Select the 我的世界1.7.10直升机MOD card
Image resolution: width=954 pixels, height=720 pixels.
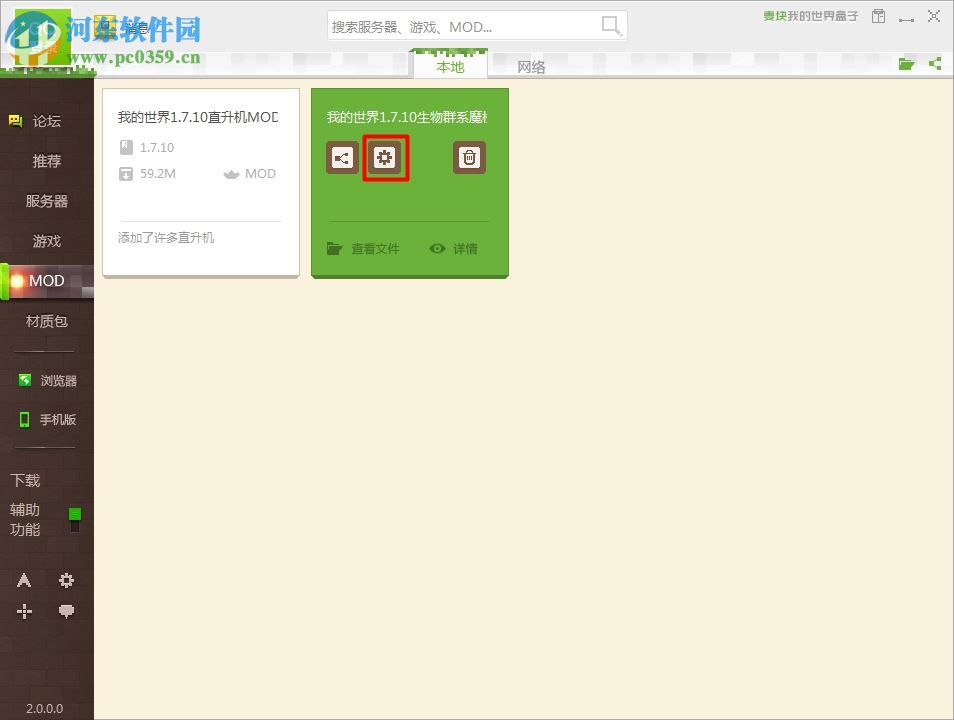click(199, 180)
